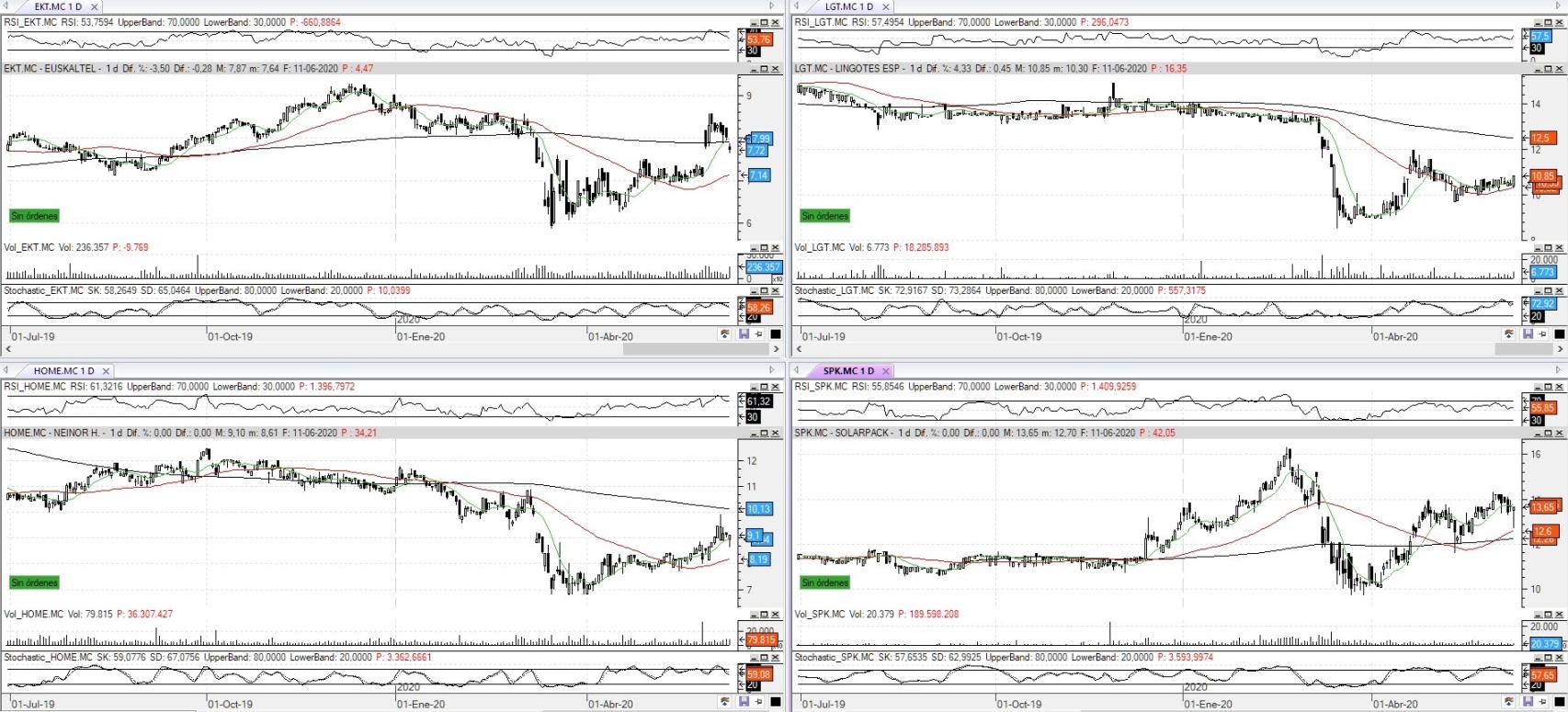The width and height of the screenshot is (1568, 712).
Task: Click the LGT chart scrollbar left arrow
Action: (798, 349)
